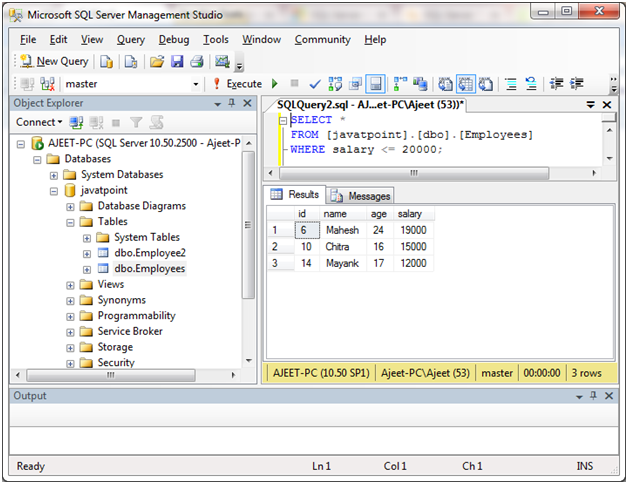The width and height of the screenshot is (628, 484).
Task: Click Object Explorer vertical scrollbar thumb
Action: pyautogui.click(x=248, y=225)
